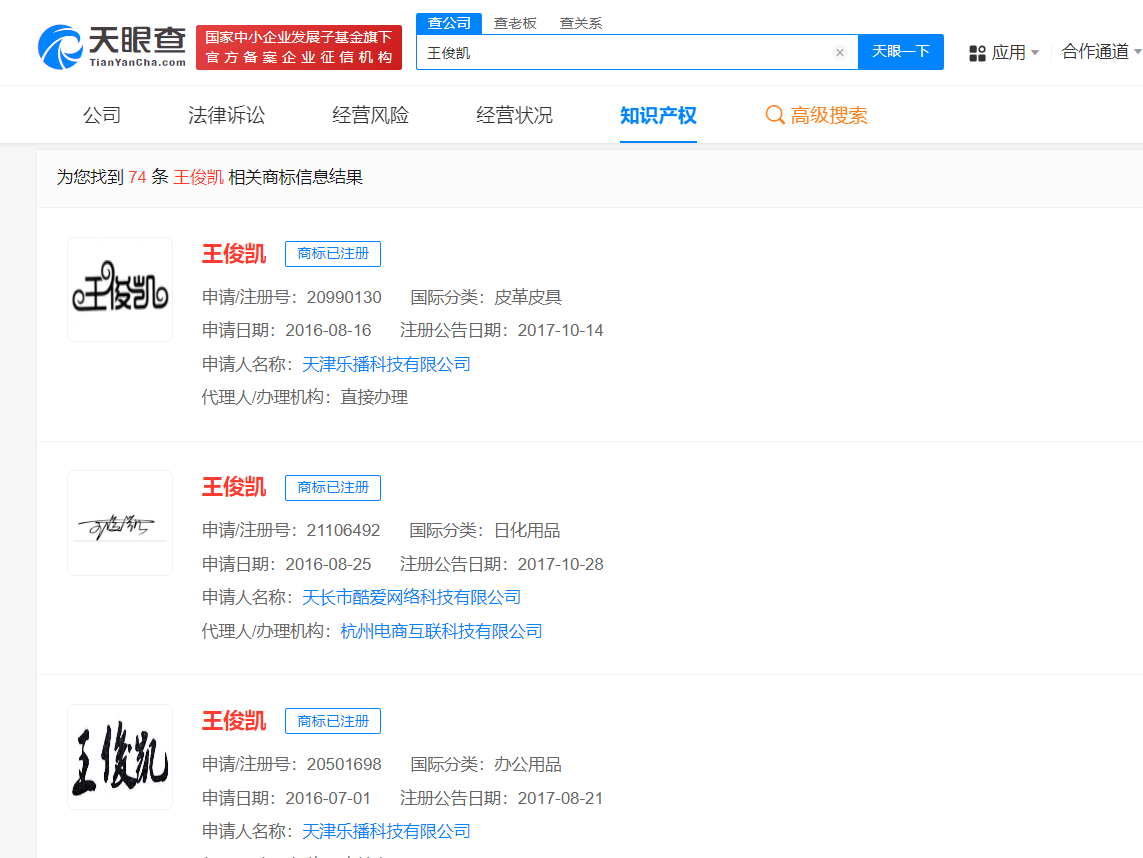Switch to the 查关系 search tab
This screenshot has height=858, width=1143.
(x=581, y=23)
